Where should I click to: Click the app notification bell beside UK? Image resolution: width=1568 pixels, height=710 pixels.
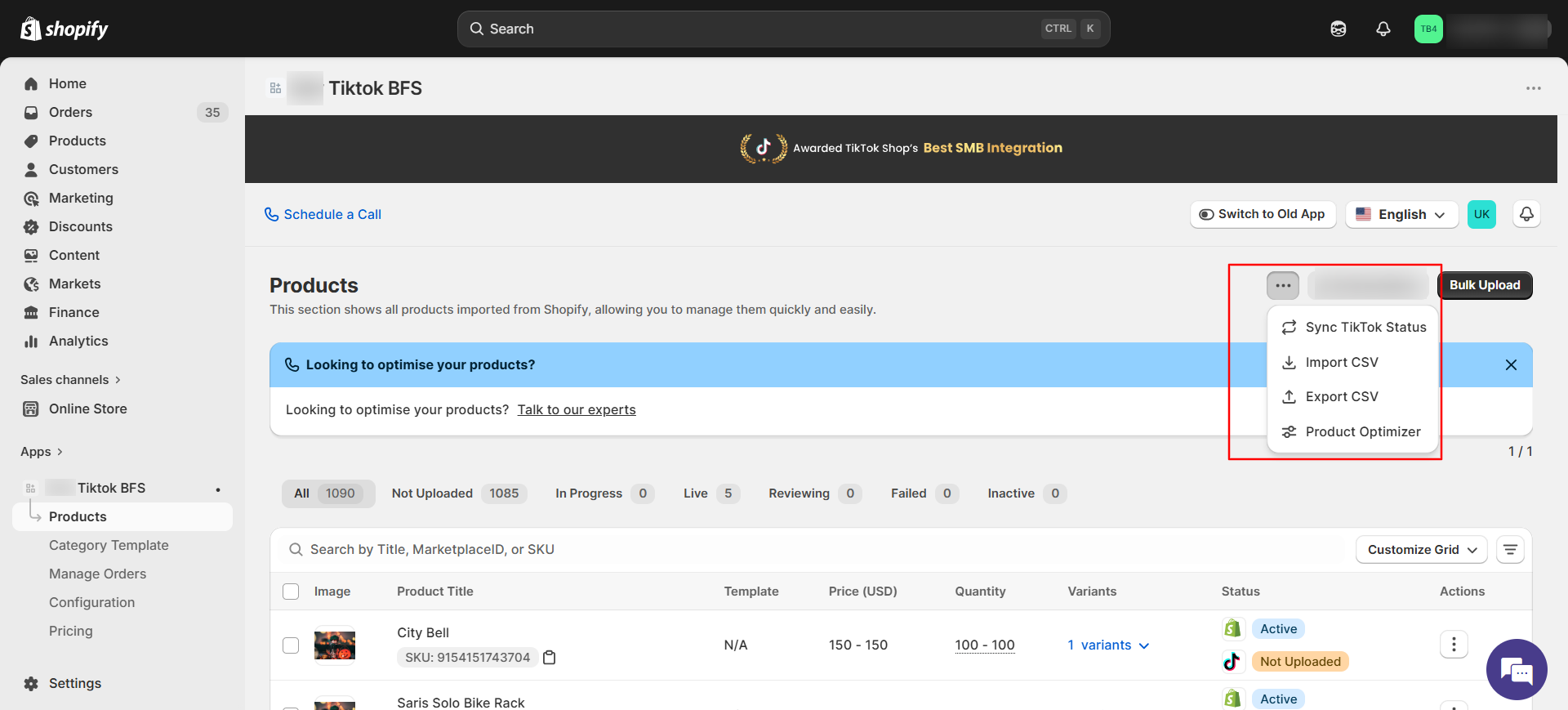point(1526,214)
